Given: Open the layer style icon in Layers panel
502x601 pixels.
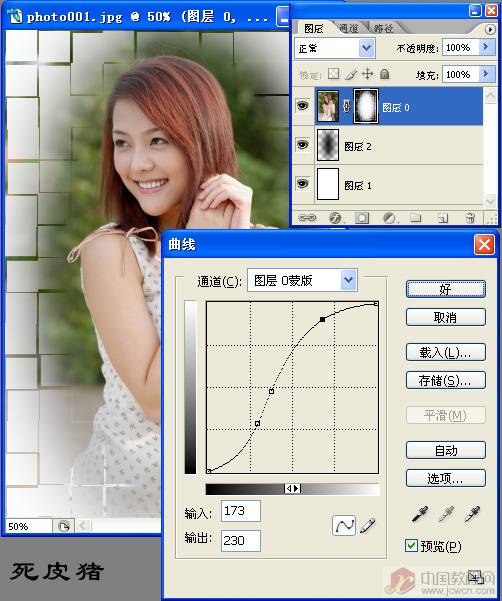Looking at the screenshot, I should click(335, 218).
